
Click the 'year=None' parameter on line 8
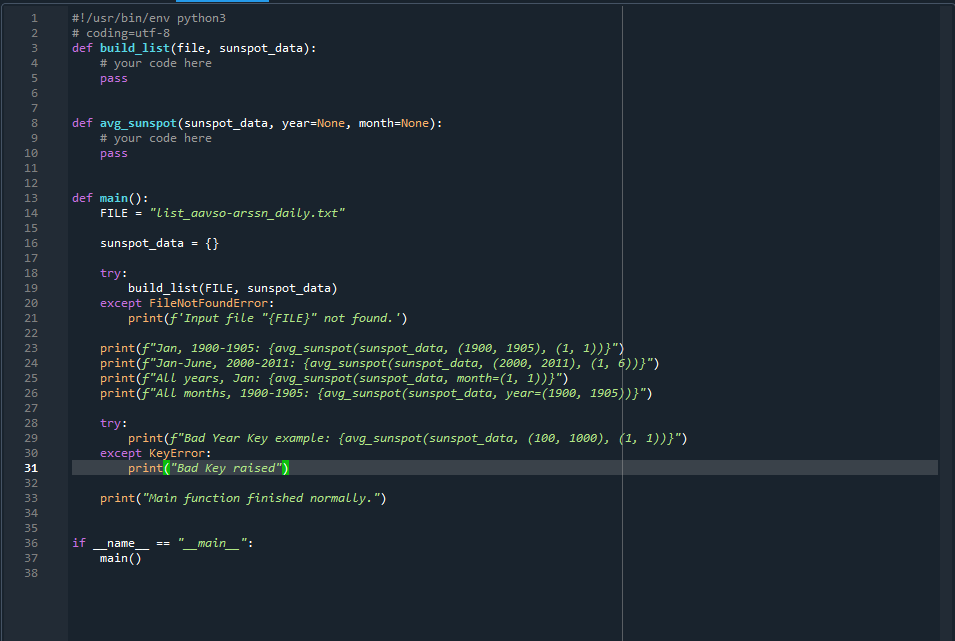pos(313,123)
